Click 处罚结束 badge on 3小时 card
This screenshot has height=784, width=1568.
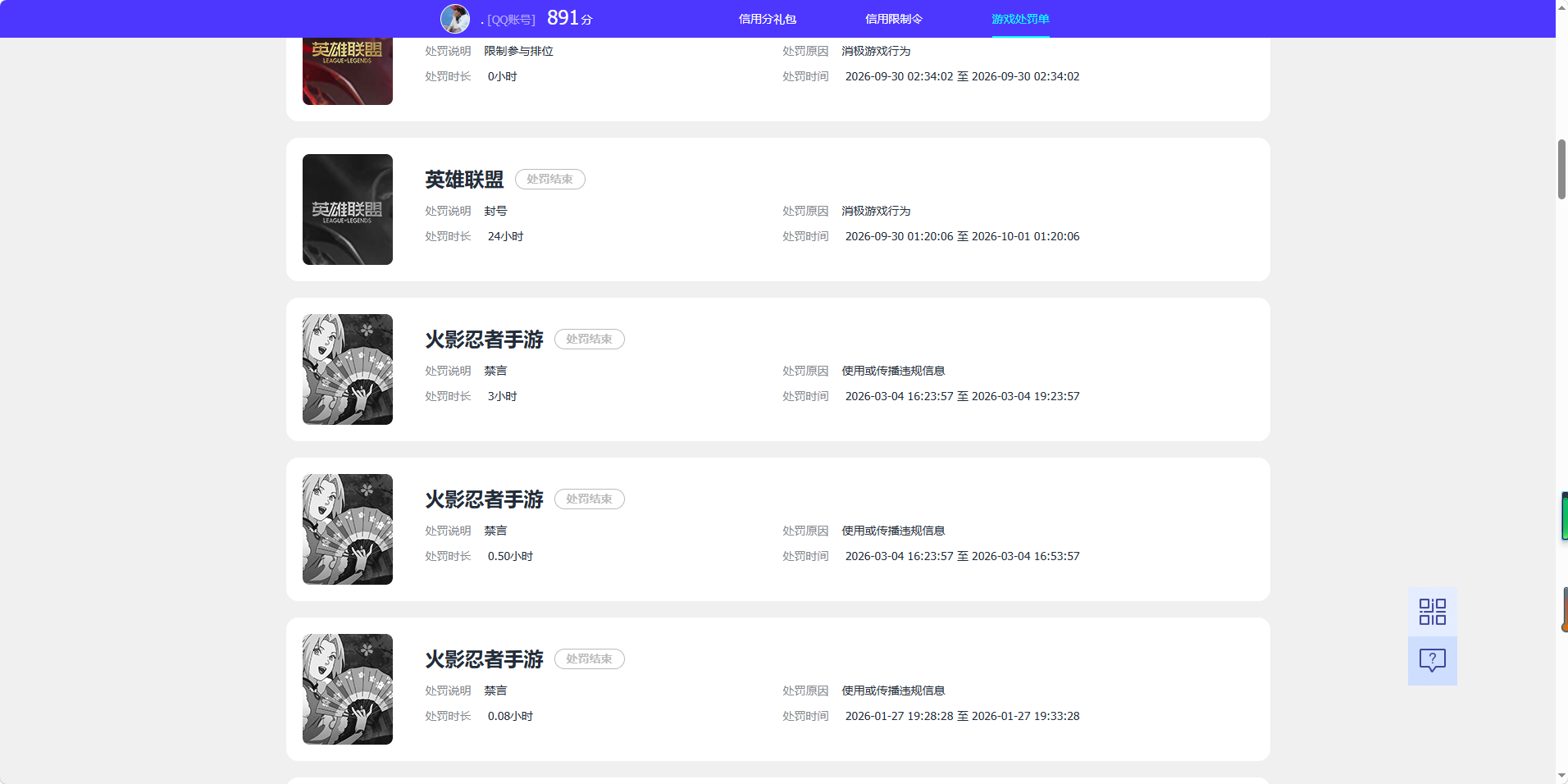click(x=590, y=340)
